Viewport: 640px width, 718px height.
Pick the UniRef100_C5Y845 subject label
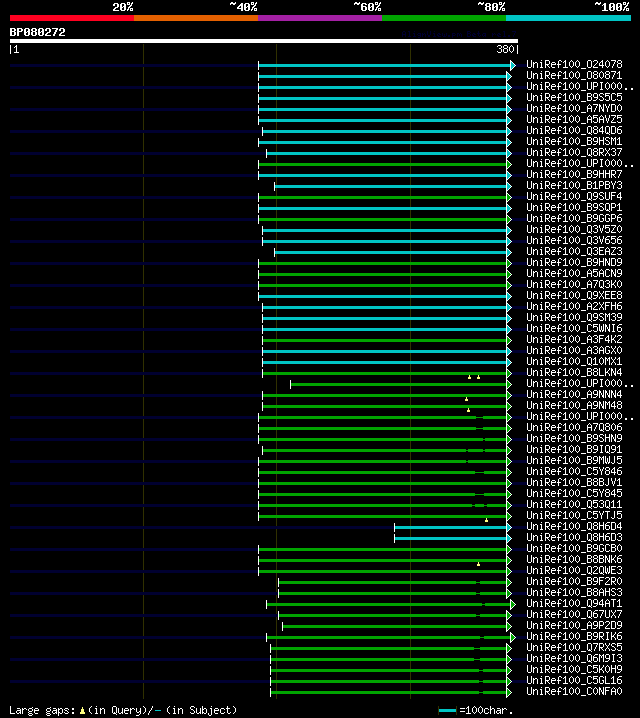click(574, 493)
